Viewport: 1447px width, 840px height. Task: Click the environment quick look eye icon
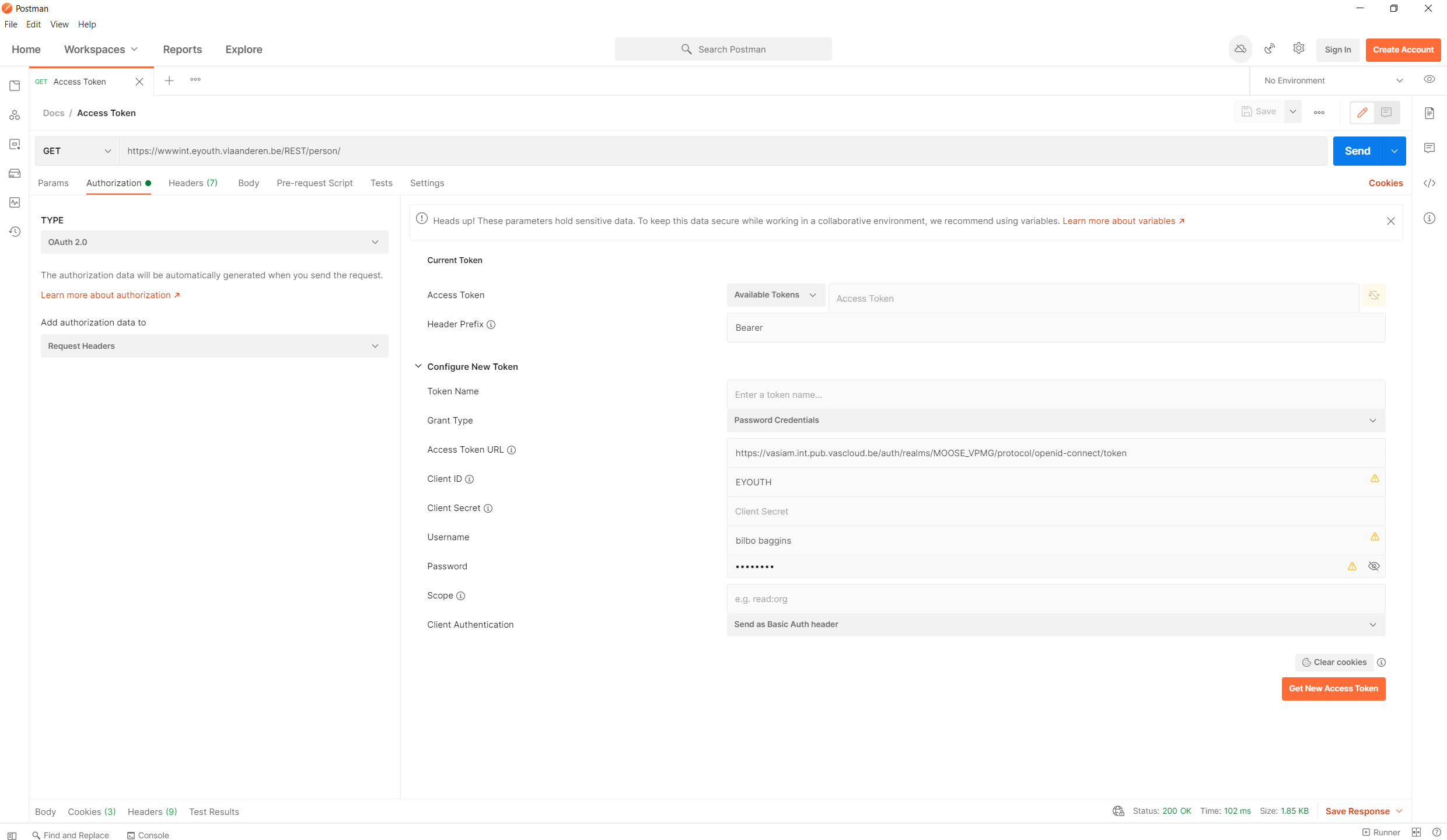click(1429, 79)
